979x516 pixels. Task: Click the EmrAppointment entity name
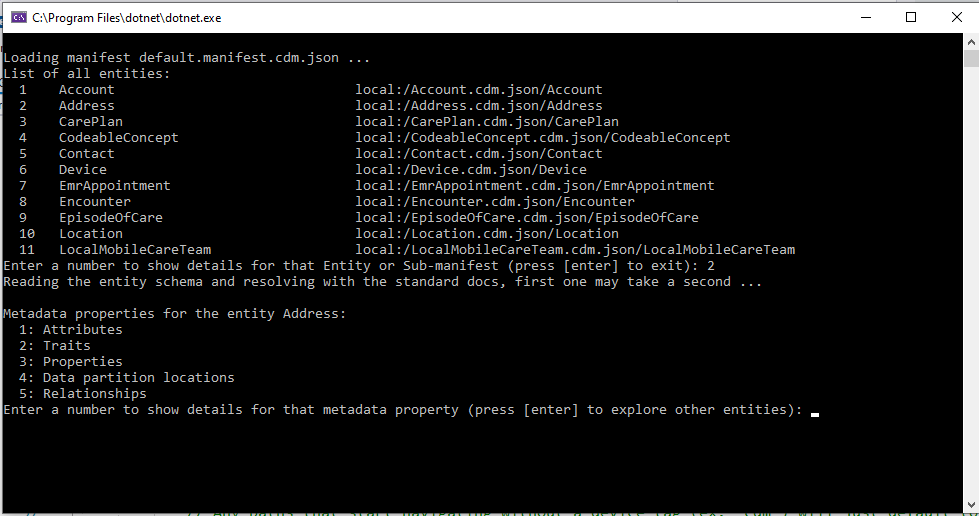point(114,186)
